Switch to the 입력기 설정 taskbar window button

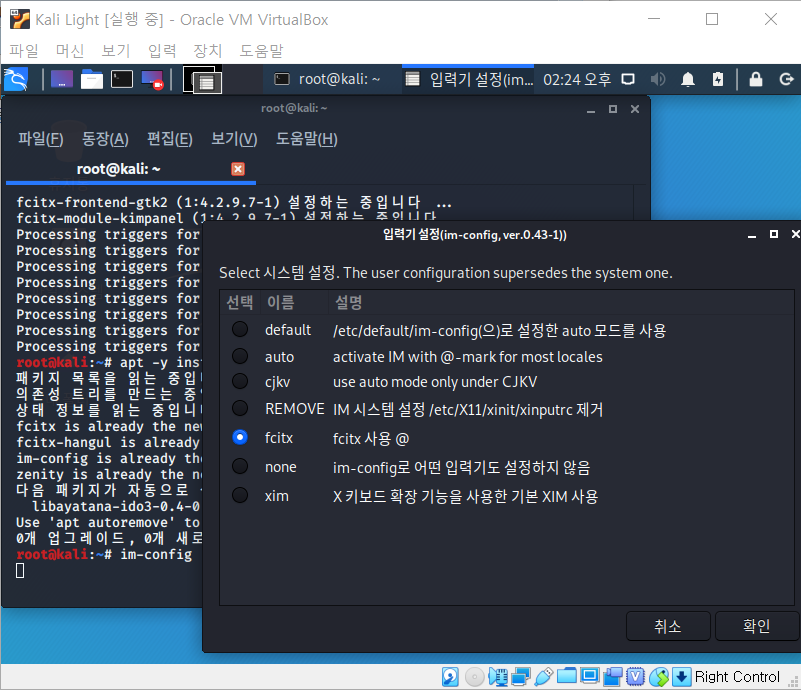(469, 79)
